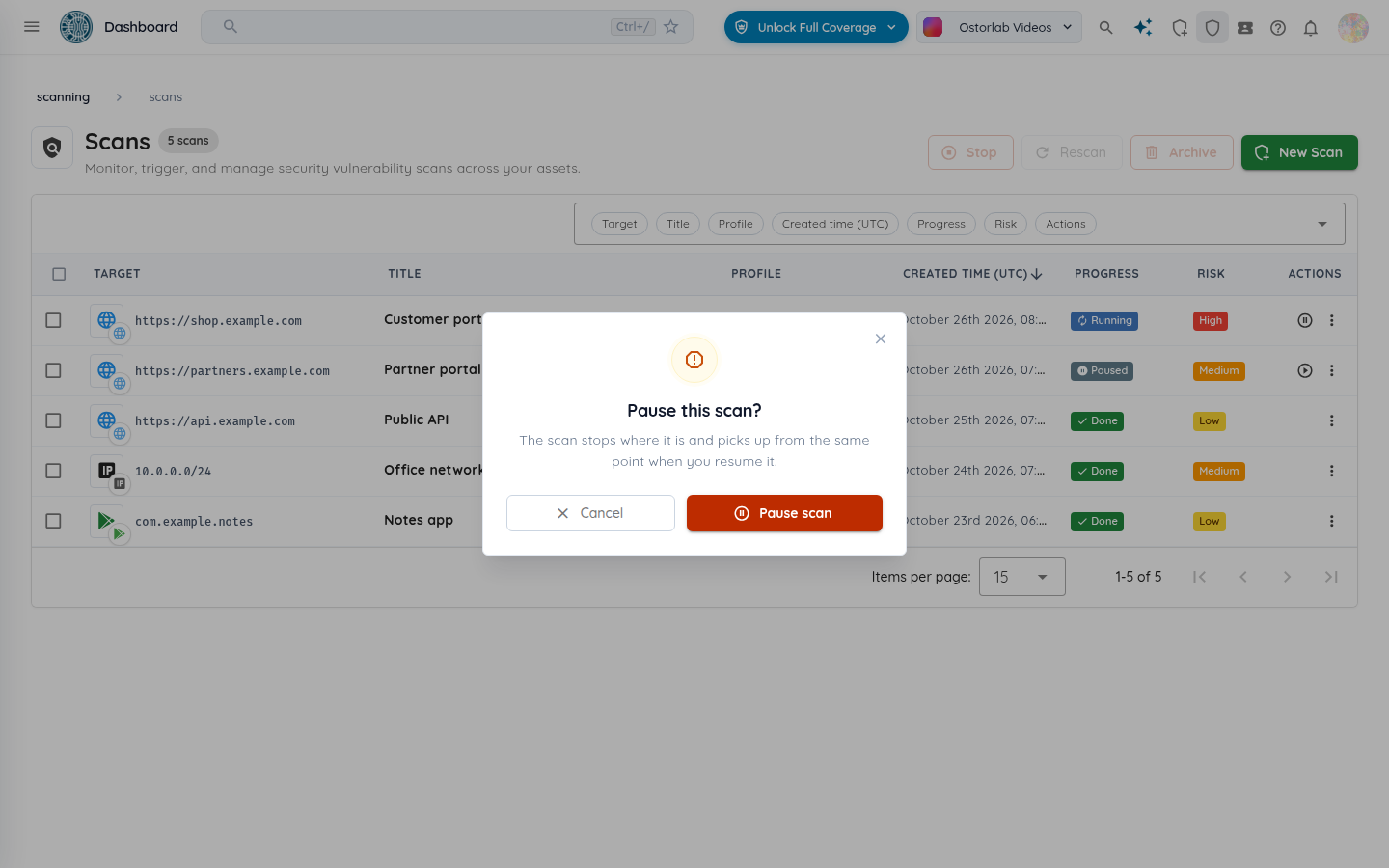
Task: Open the items per page dropdown
Action: click(1022, 577)
